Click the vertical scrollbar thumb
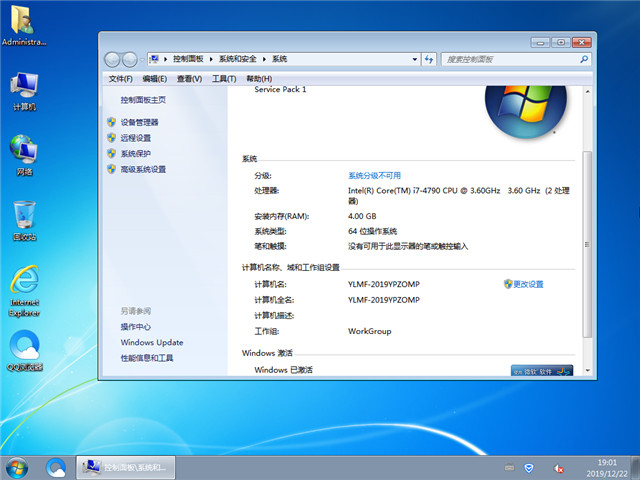640x480 pixels. (587, 244)
